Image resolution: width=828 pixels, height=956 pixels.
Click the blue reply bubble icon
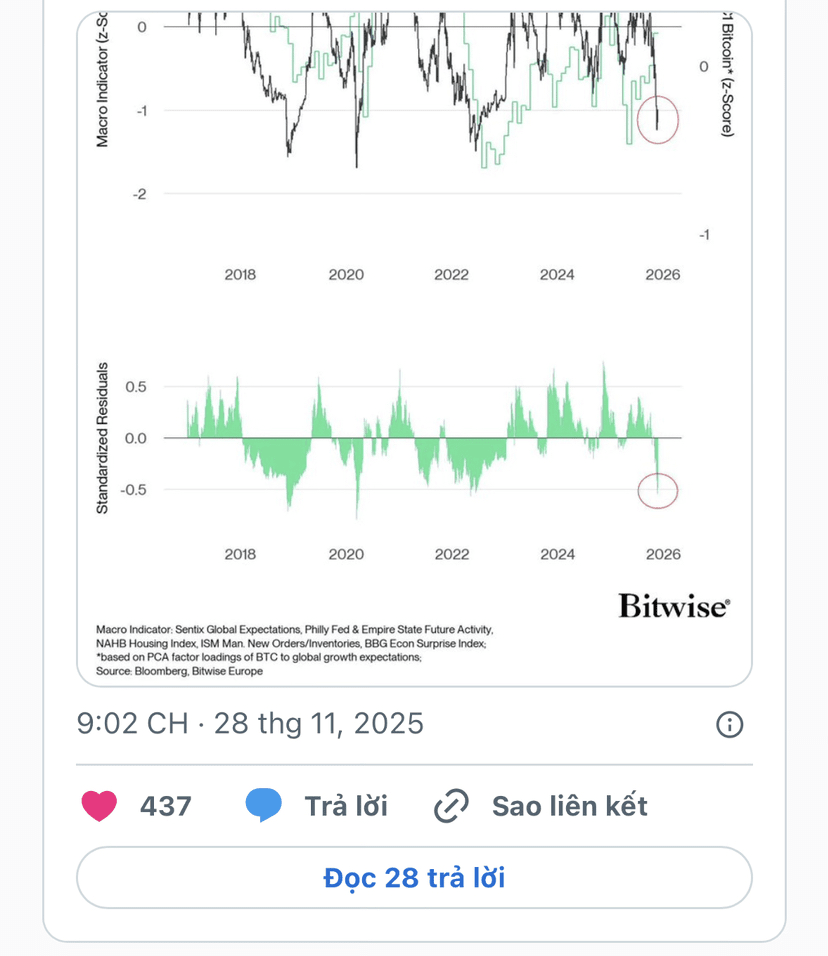click(263, 805)
